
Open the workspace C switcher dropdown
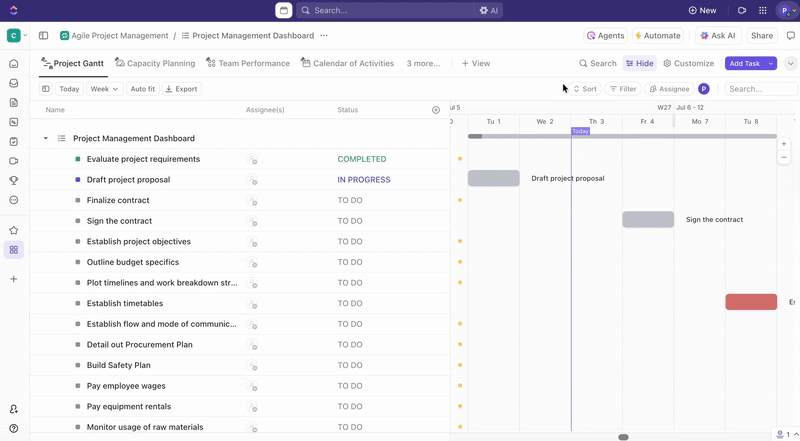point(17,35)
